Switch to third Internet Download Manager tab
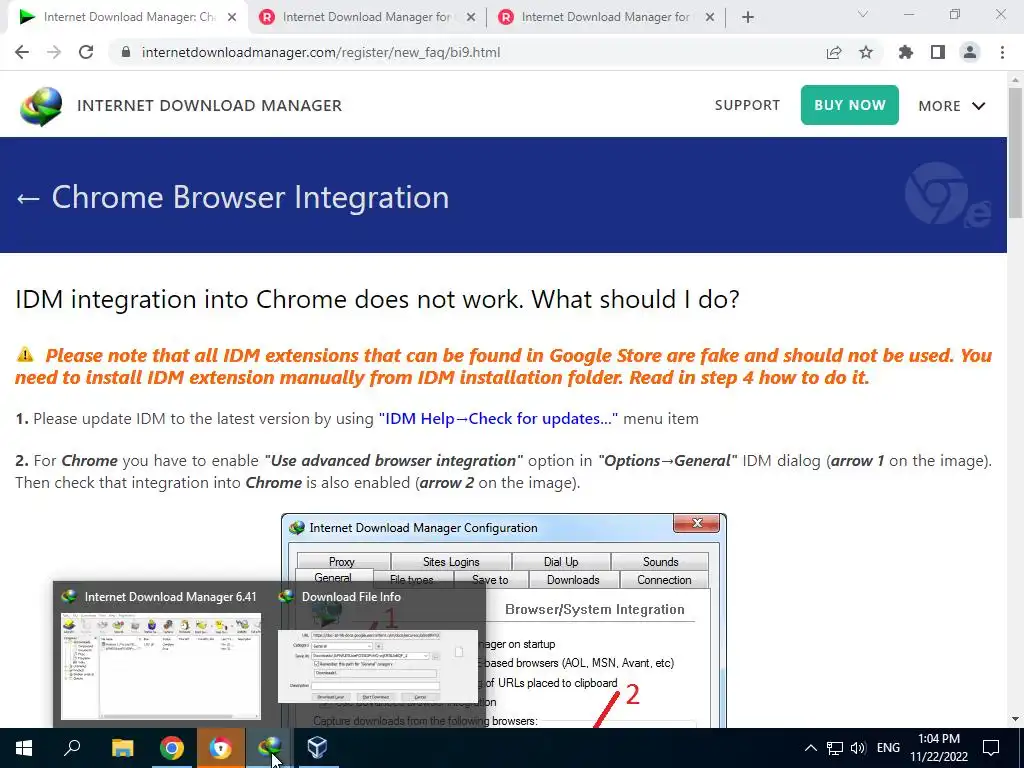 pyautogui.click(x=606, y=17)
